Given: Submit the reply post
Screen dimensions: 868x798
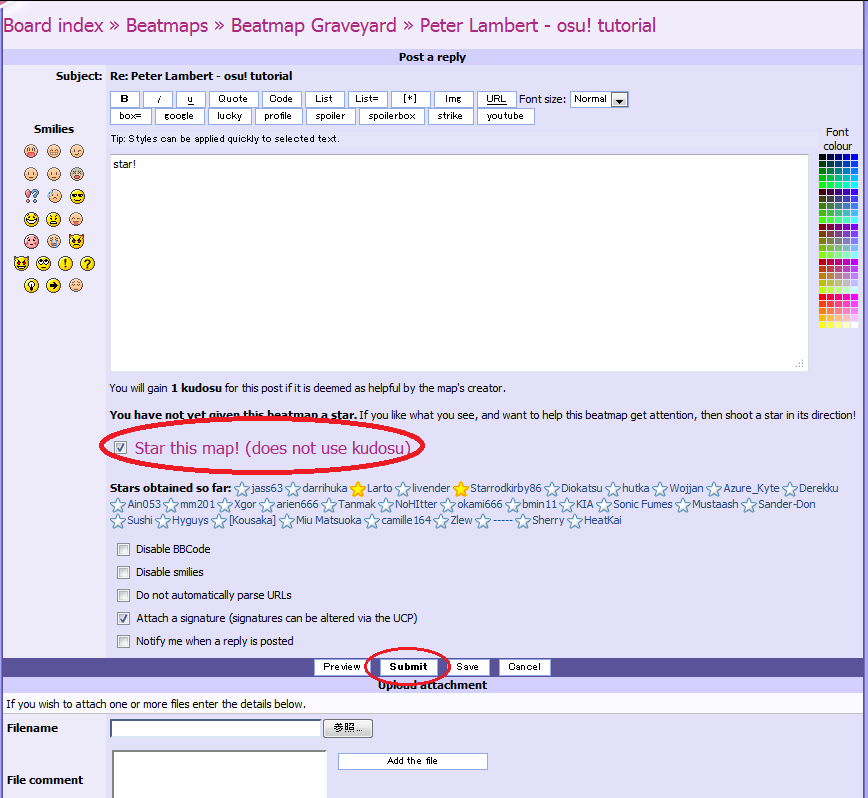Looking at the screenshot, I should [x=409, y=667].
